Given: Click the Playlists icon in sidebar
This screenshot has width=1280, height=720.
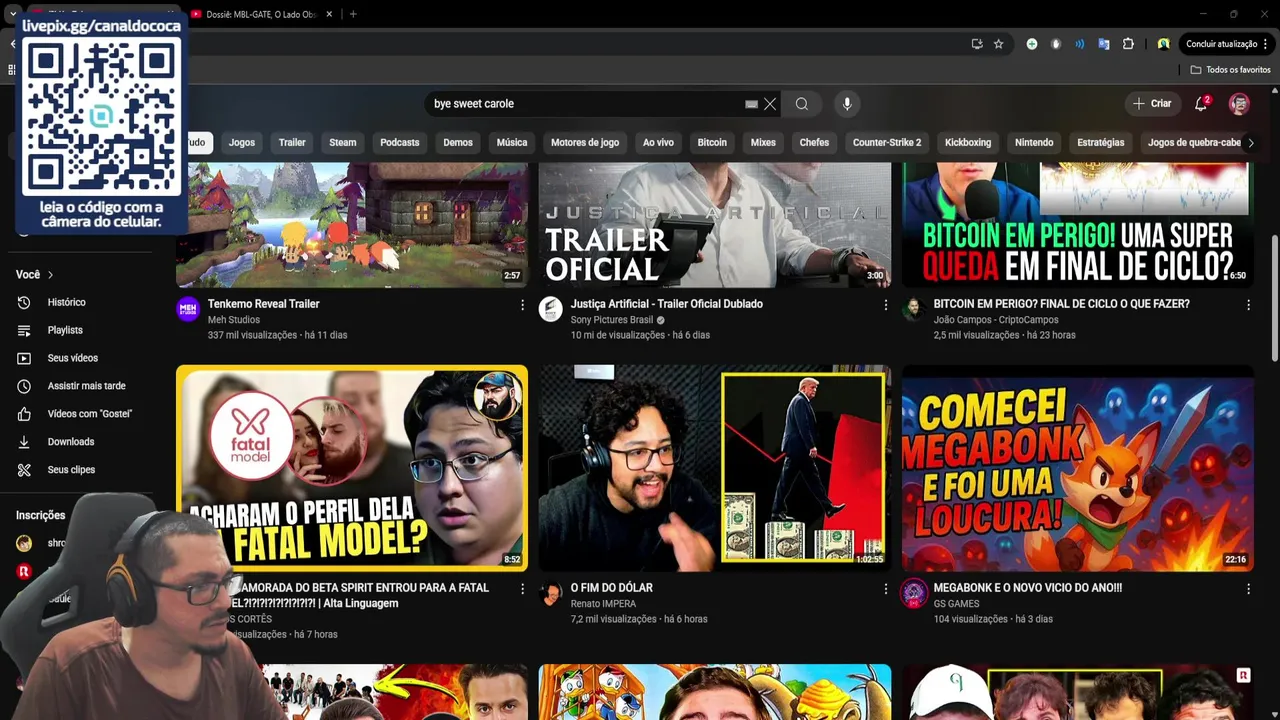Looking at the screenshot, I should click(x=24, y=330).
